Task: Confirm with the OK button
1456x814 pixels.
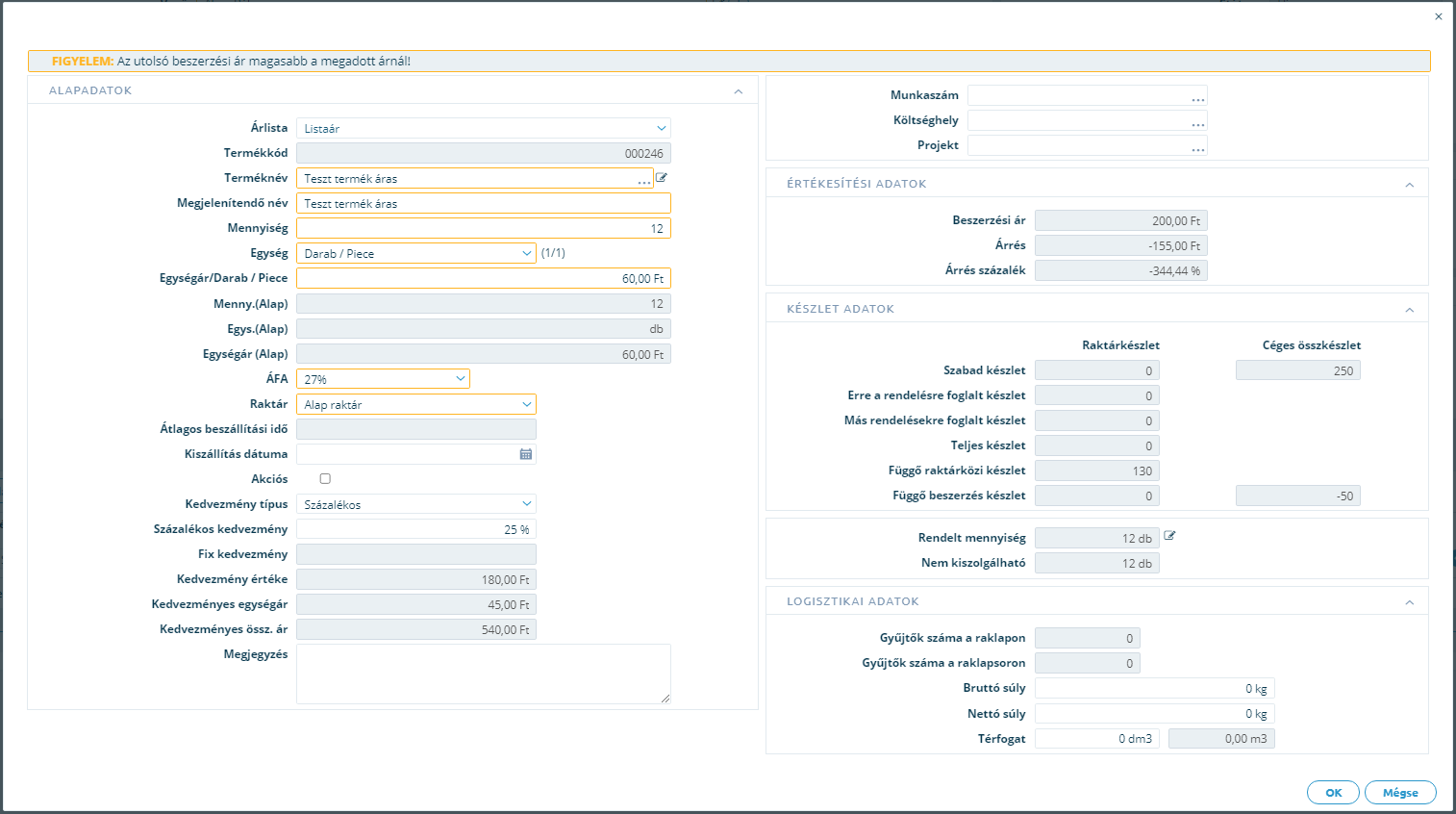Action: pos(1333,793)
